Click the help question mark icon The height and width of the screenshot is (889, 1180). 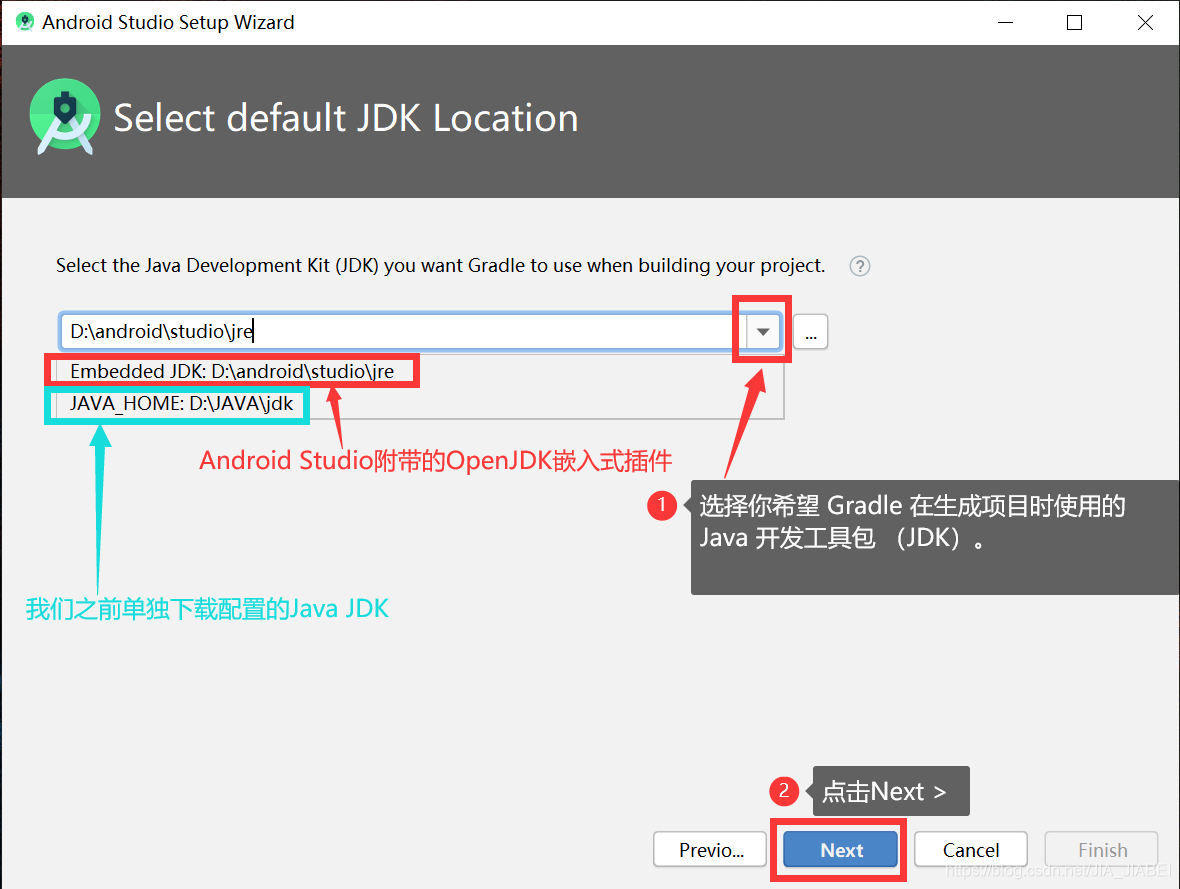click(859, 266)
